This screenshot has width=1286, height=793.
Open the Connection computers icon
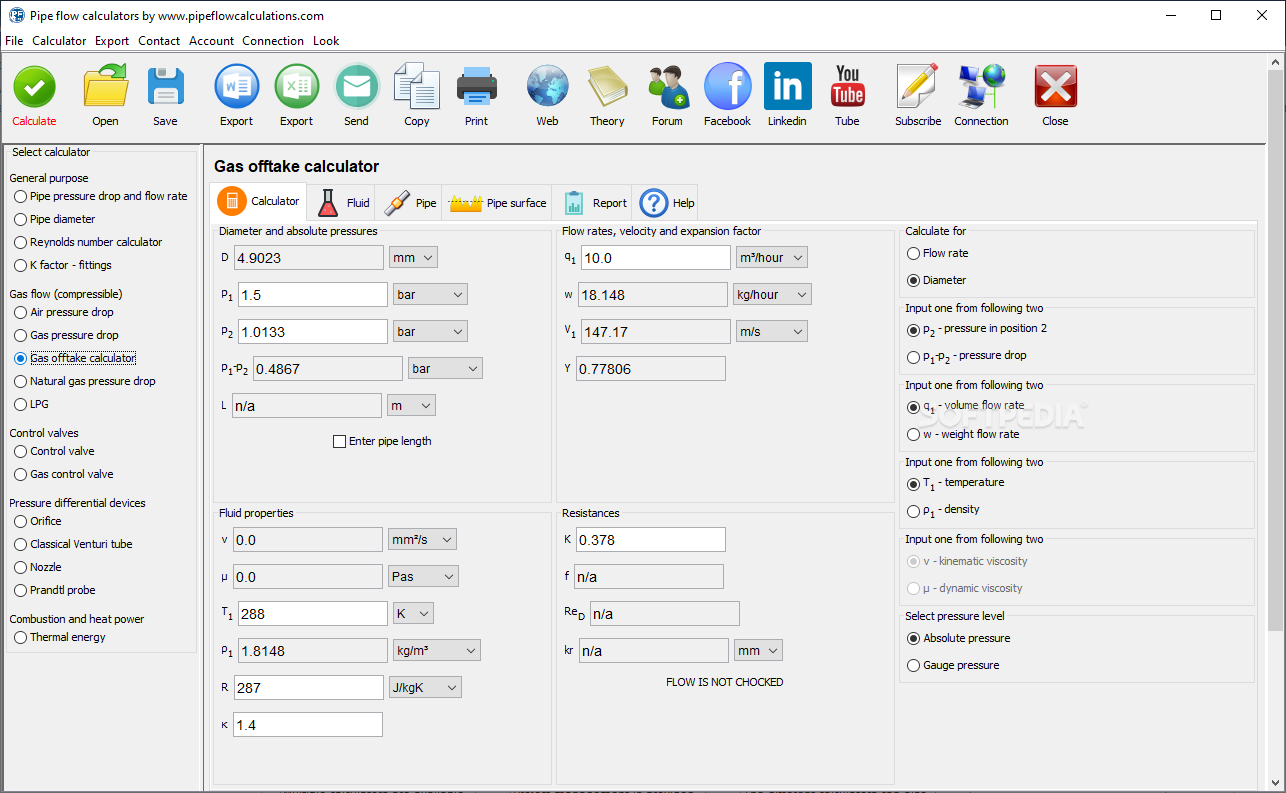point(981,87)
